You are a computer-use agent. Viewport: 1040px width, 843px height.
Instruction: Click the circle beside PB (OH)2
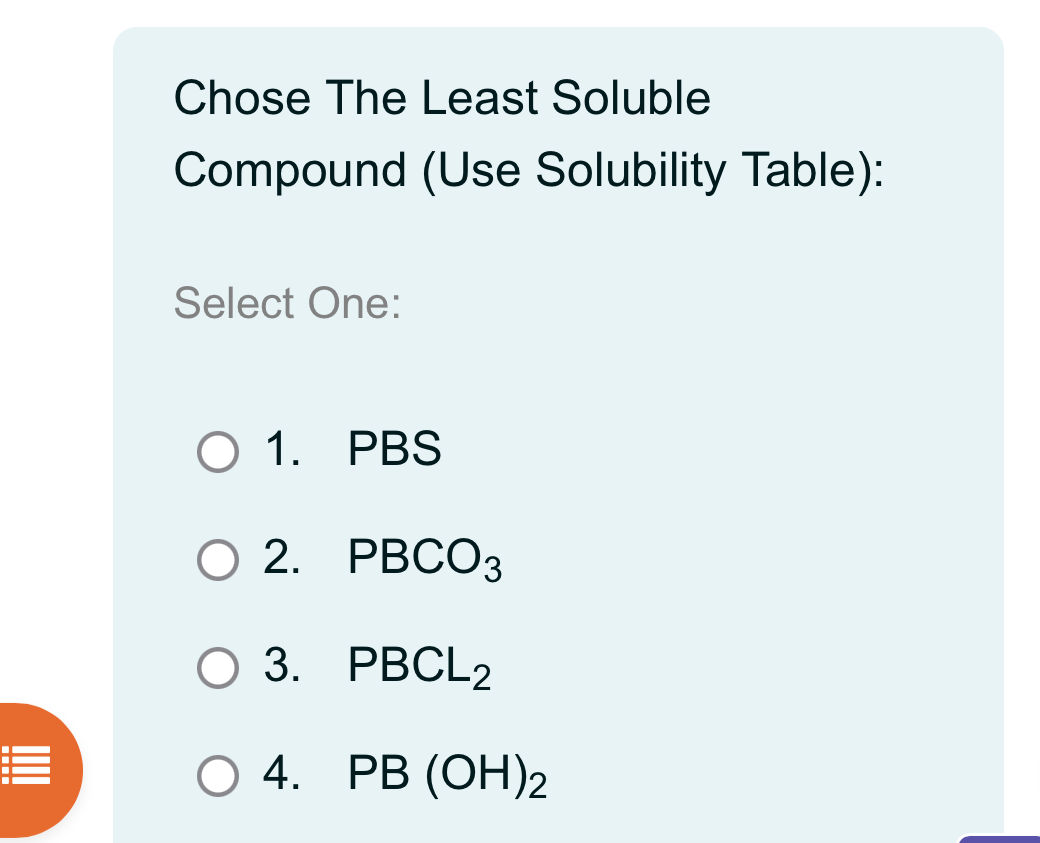click(x=218, y=776)
